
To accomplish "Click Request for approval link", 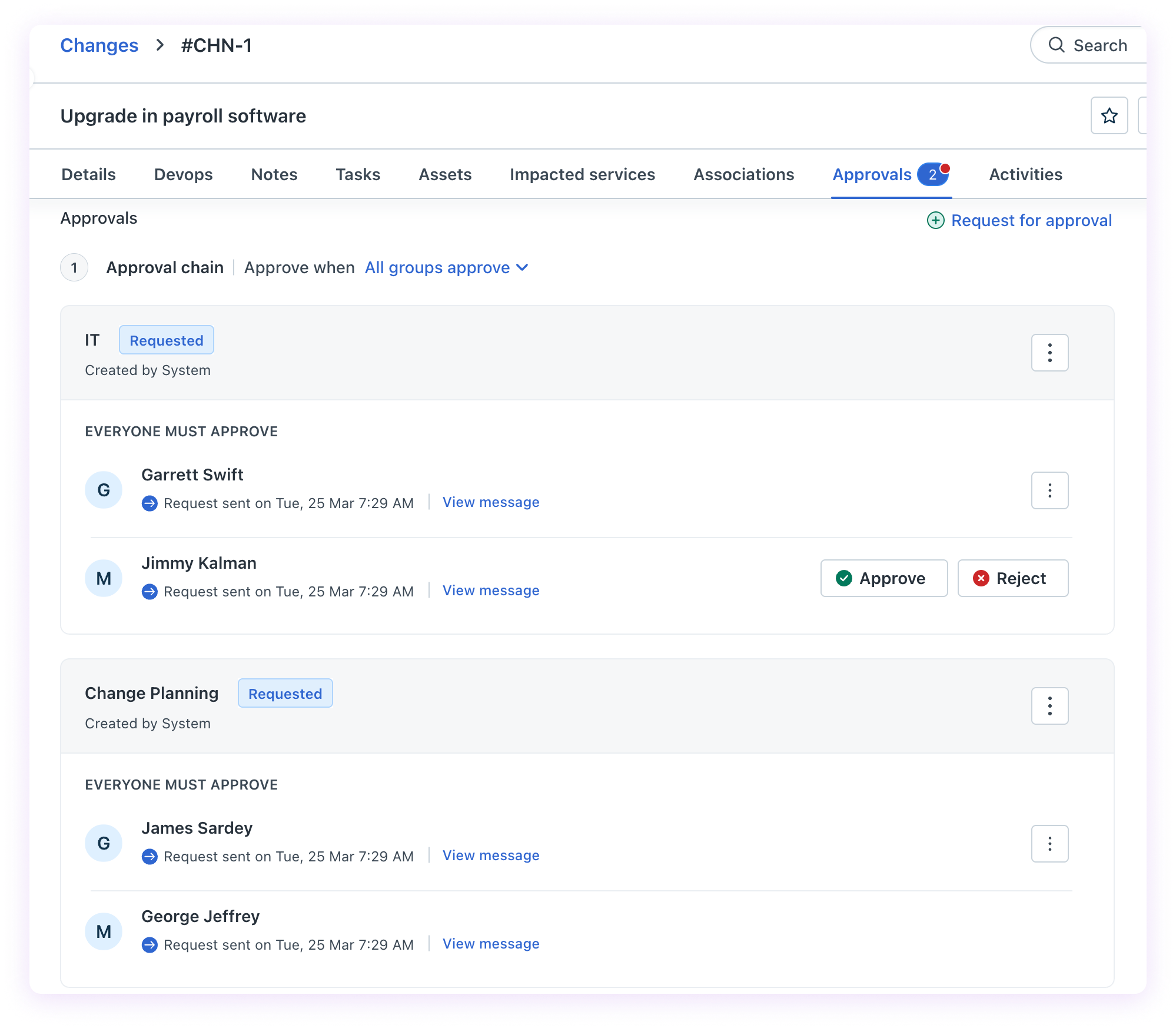I will [1031, 221].
